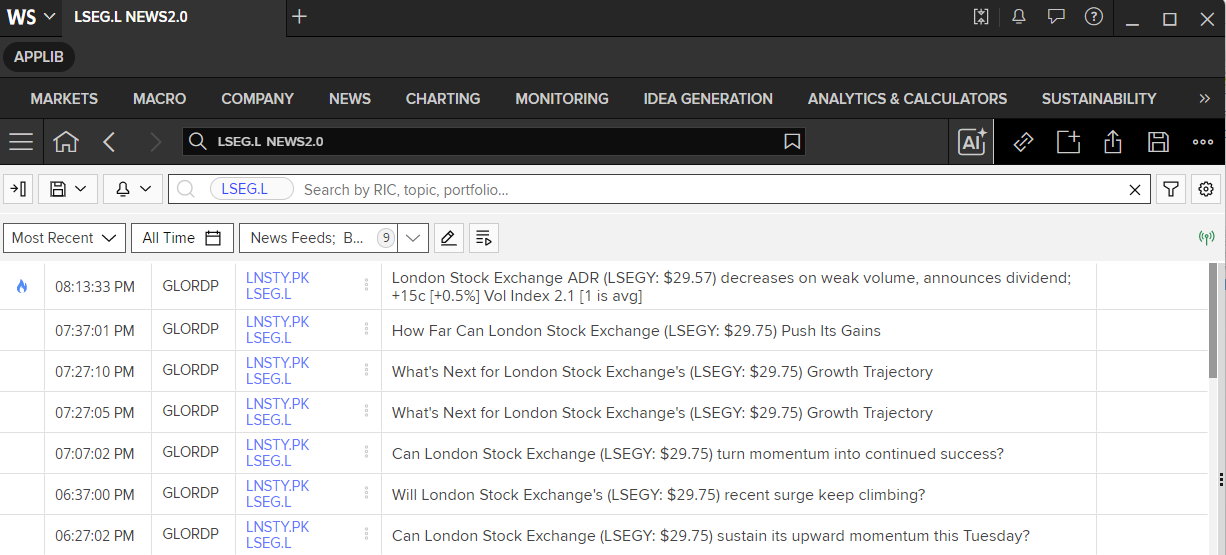Screen dimensions: 1226x555
Task: Open the AI assistant icon
Action: coord(972,142)
